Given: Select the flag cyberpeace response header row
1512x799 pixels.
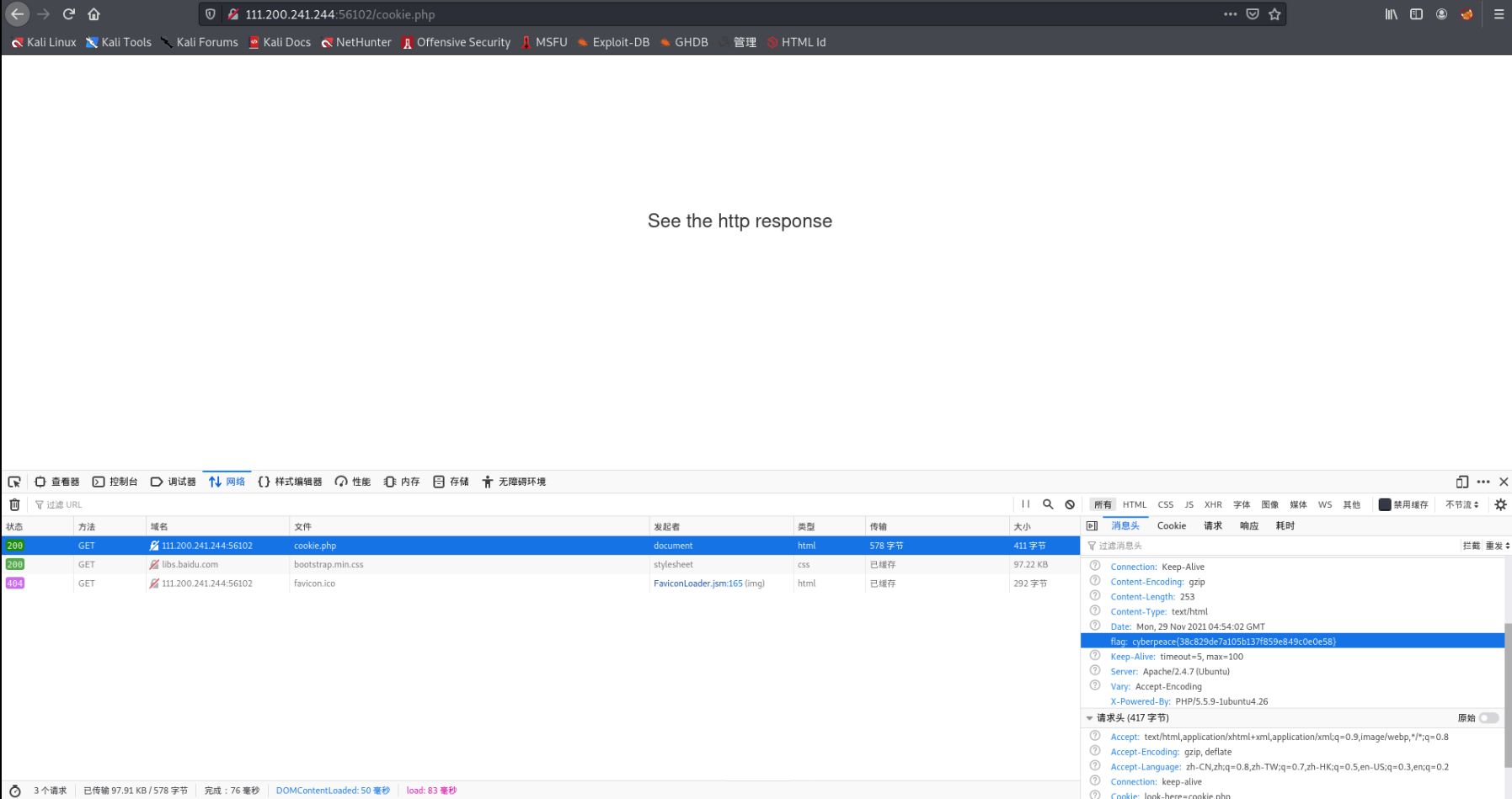Looking at the screenshot, I should pos(1292,641).
